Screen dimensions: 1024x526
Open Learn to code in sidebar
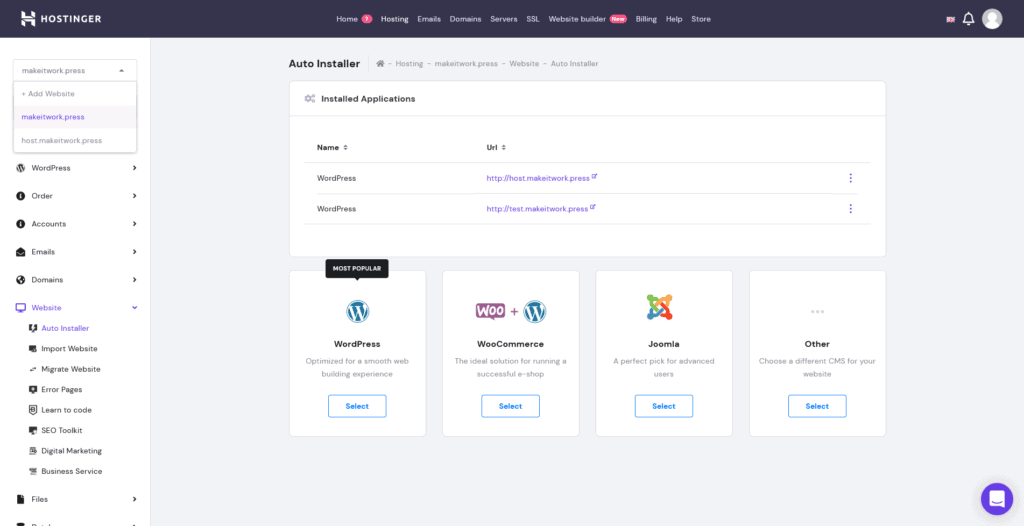66,410
